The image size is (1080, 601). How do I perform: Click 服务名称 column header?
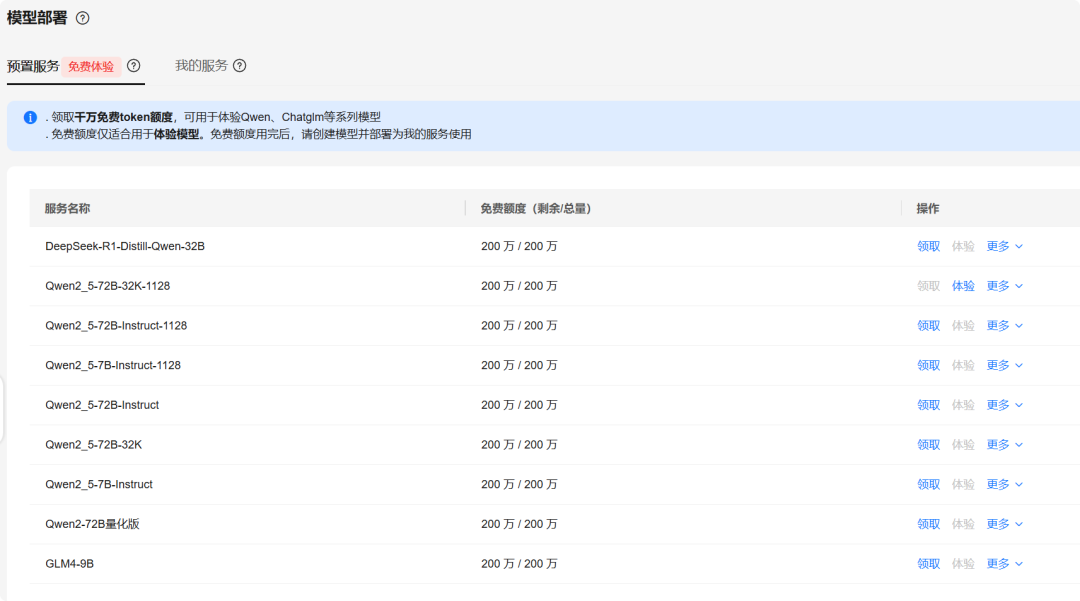coord(68,209)
